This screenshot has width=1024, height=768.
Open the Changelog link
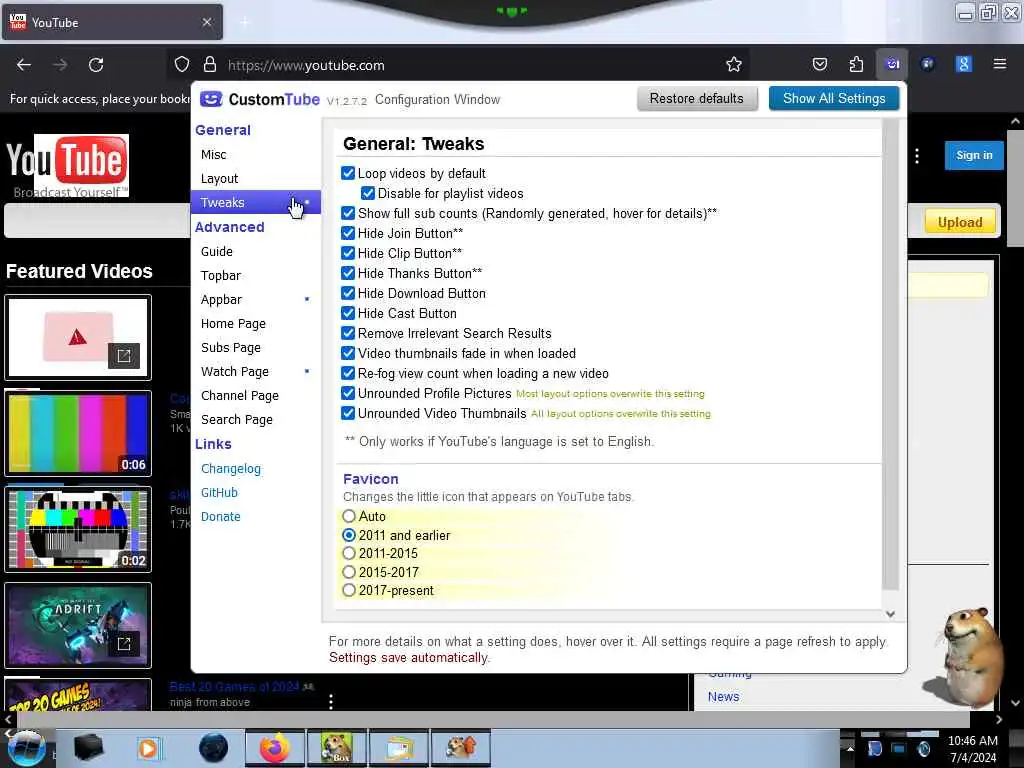coord(231,469)
